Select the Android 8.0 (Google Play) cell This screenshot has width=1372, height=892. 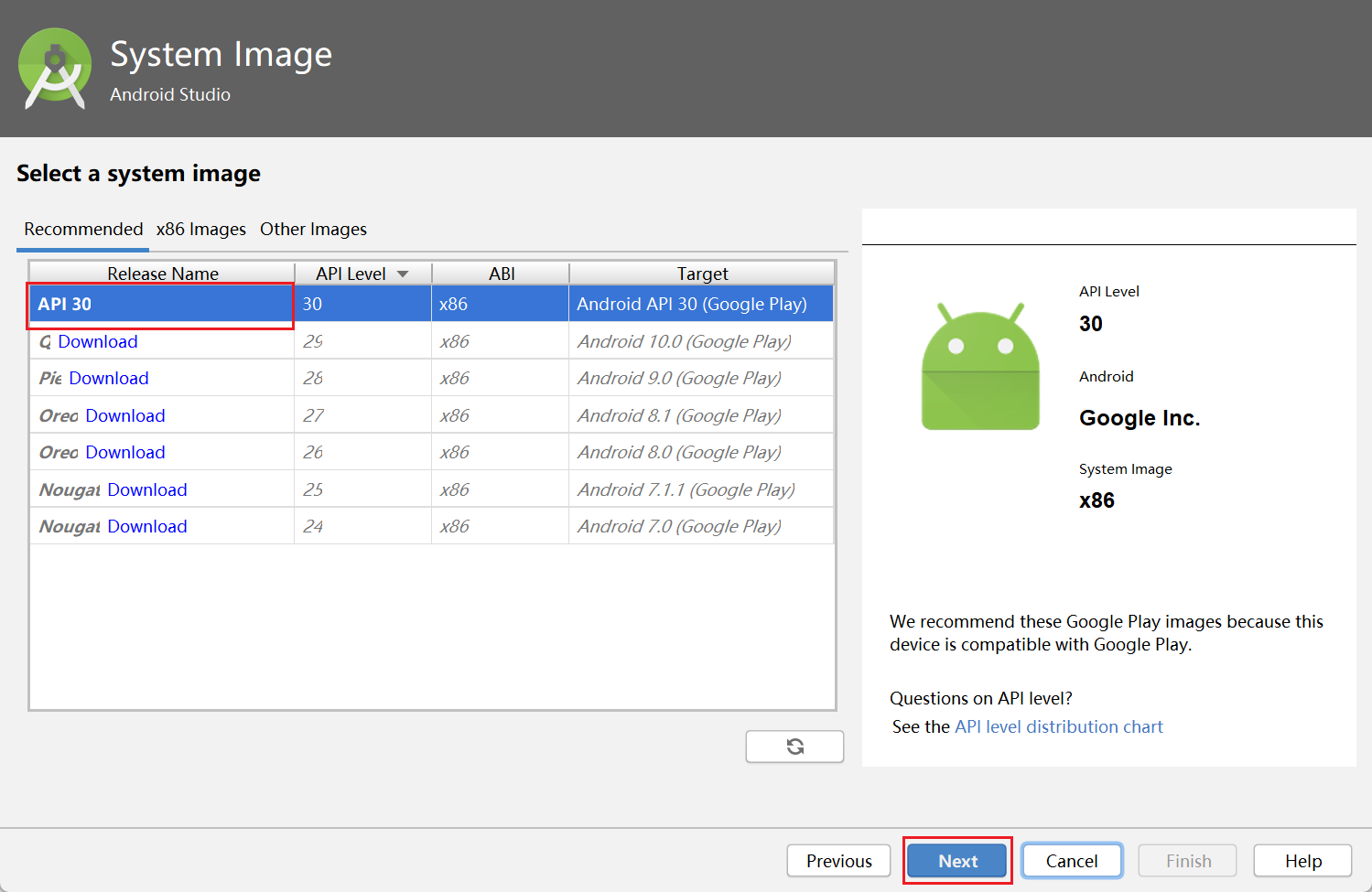701,452
